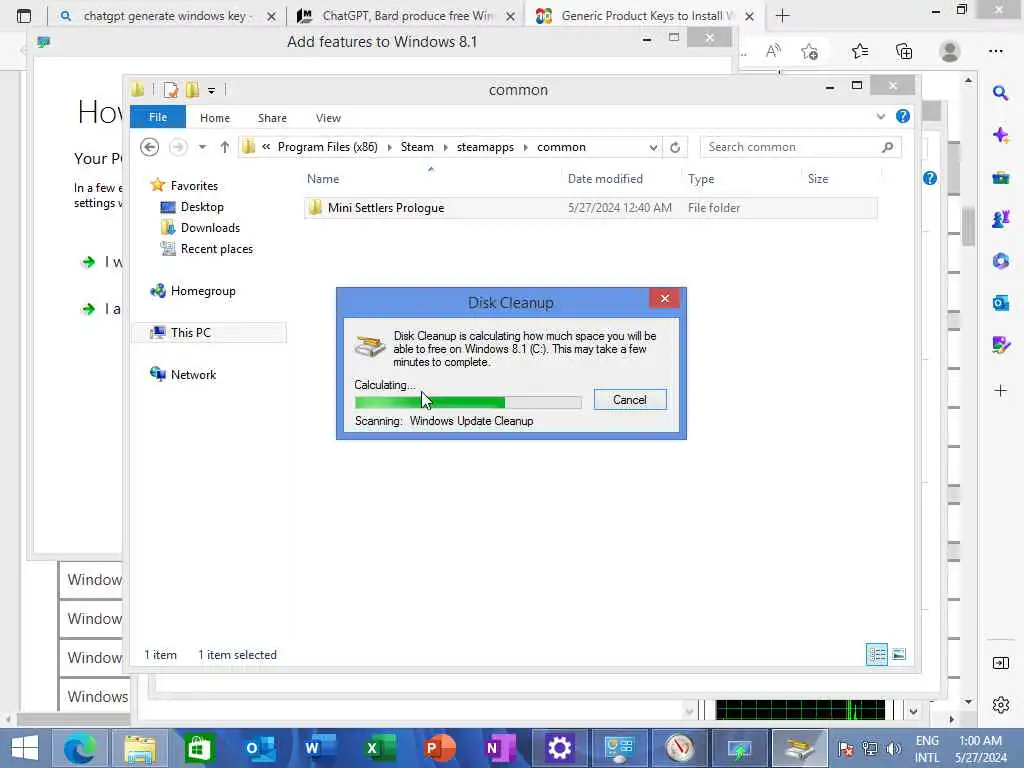The width and height of the screenshot is (1024, 768).
Task: Open PC Settings gear on taskbar
Action: pos(560,748)
